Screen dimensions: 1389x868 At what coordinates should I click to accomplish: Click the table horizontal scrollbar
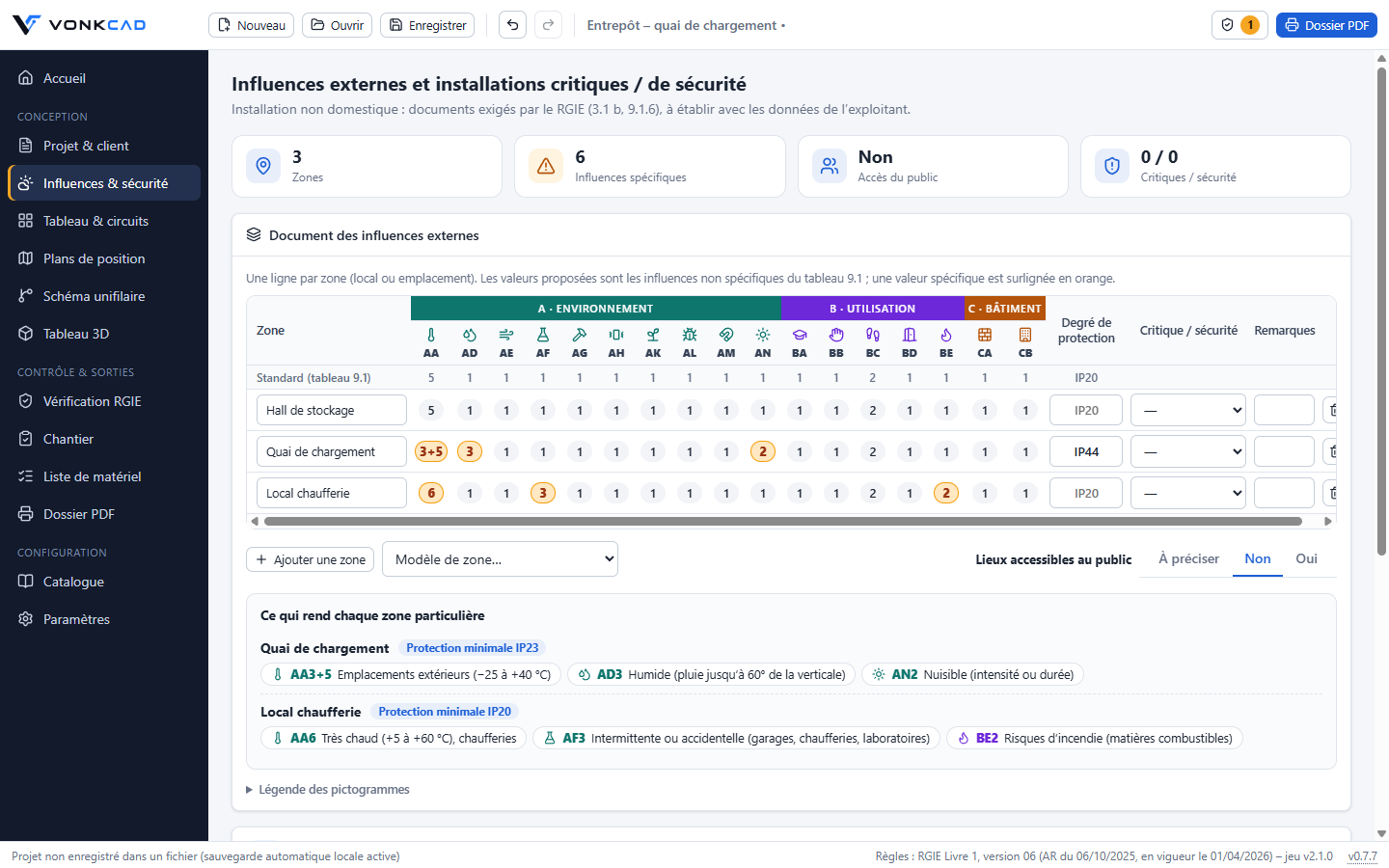[783, 521]
